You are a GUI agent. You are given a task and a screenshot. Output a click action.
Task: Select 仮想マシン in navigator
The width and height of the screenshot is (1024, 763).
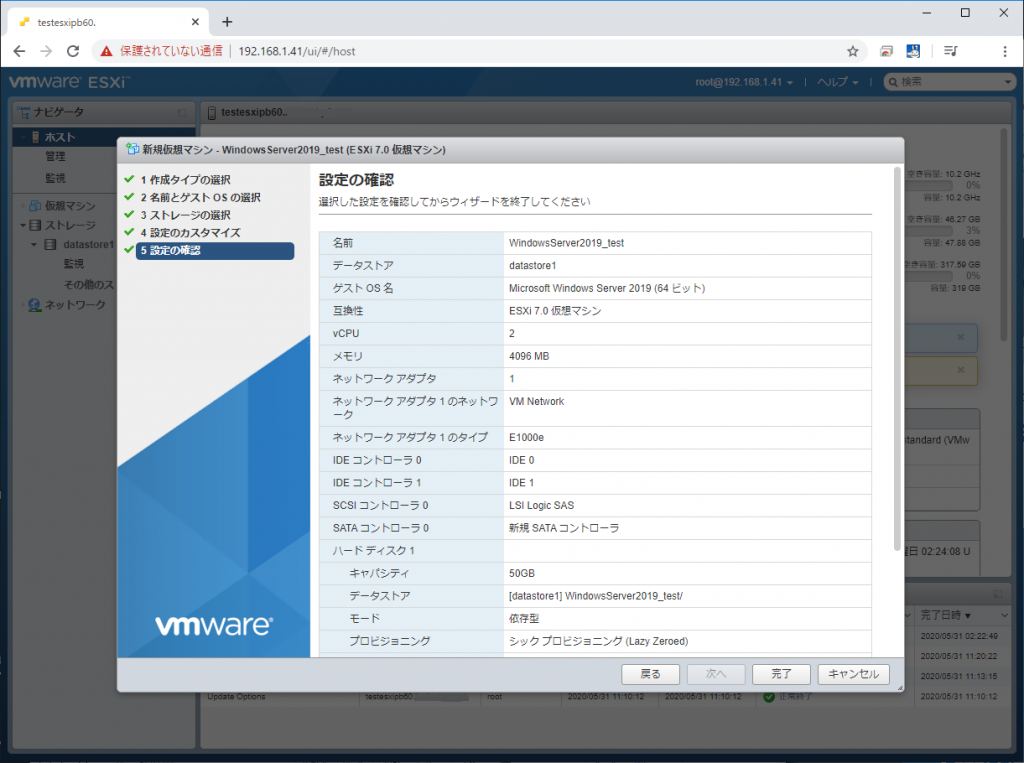(x=70, y=206)
